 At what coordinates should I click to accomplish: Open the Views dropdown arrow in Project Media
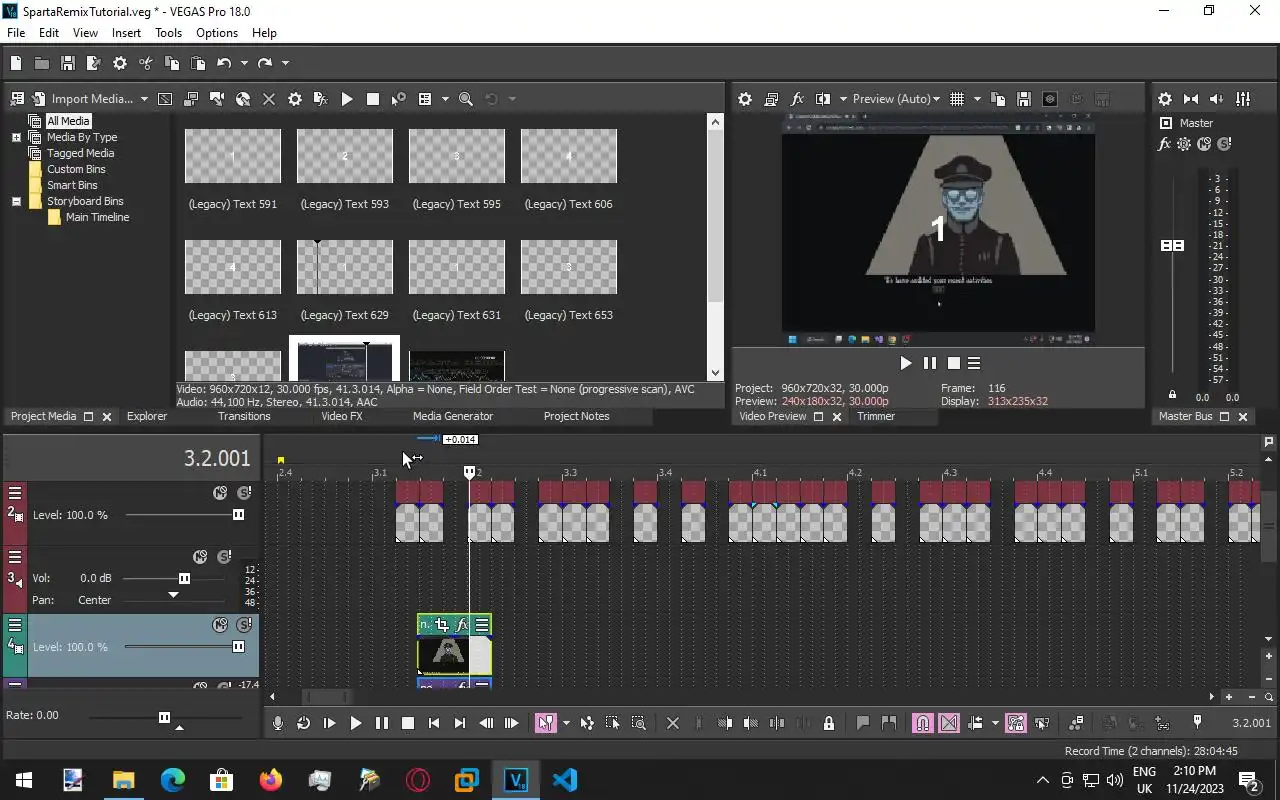444,99
